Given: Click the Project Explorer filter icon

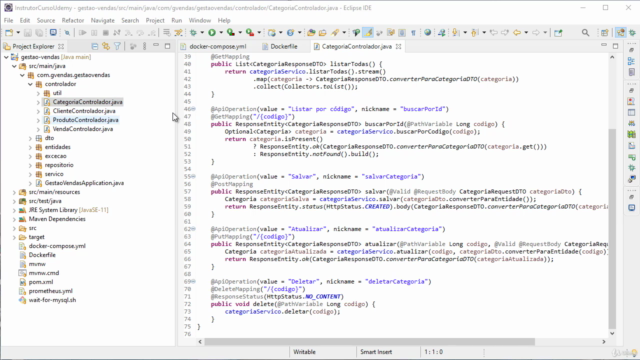Looking at the screenshot, I should point(117,46).
